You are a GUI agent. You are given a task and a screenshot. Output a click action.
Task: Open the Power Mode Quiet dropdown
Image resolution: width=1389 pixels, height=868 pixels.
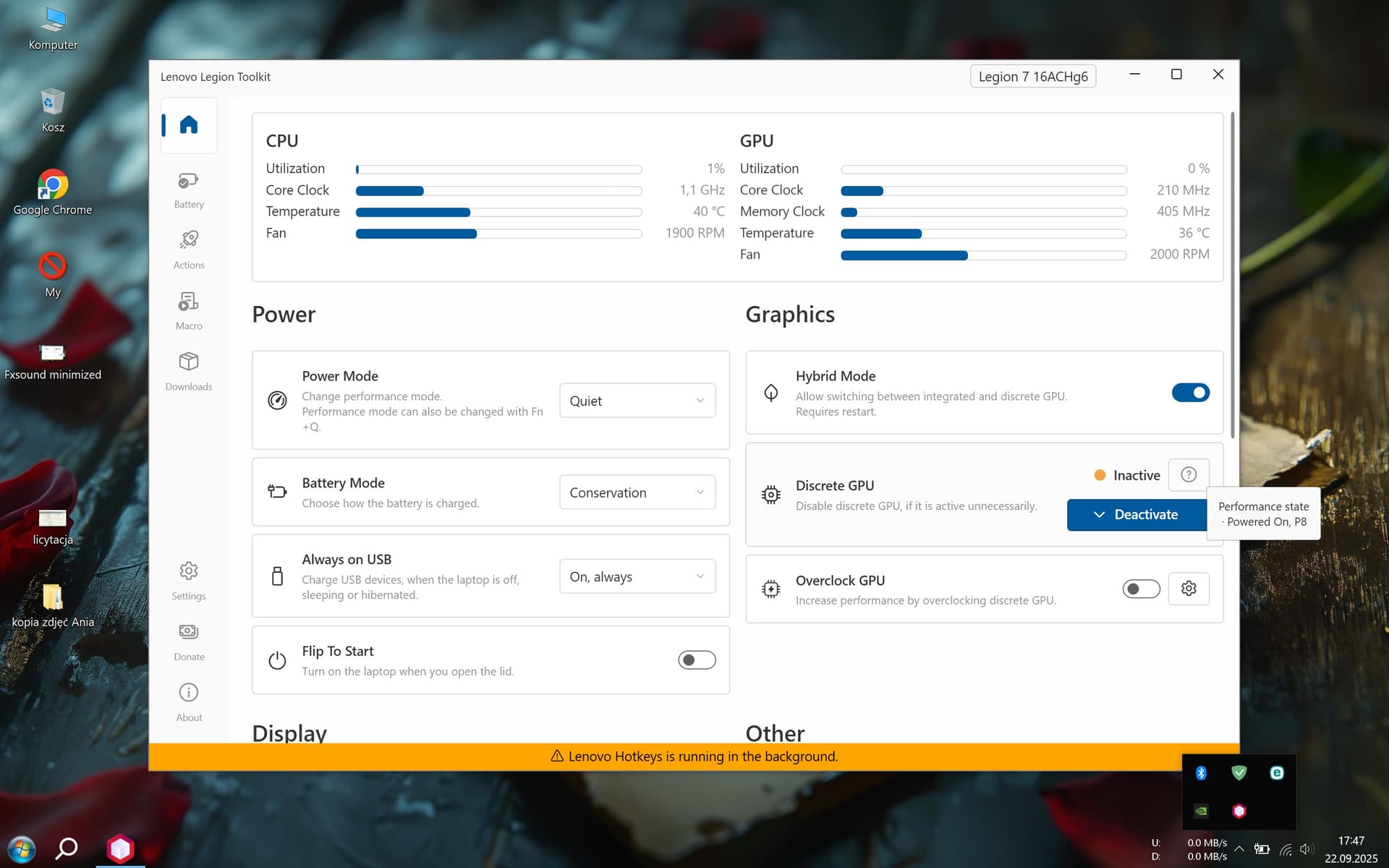(637, 401)
